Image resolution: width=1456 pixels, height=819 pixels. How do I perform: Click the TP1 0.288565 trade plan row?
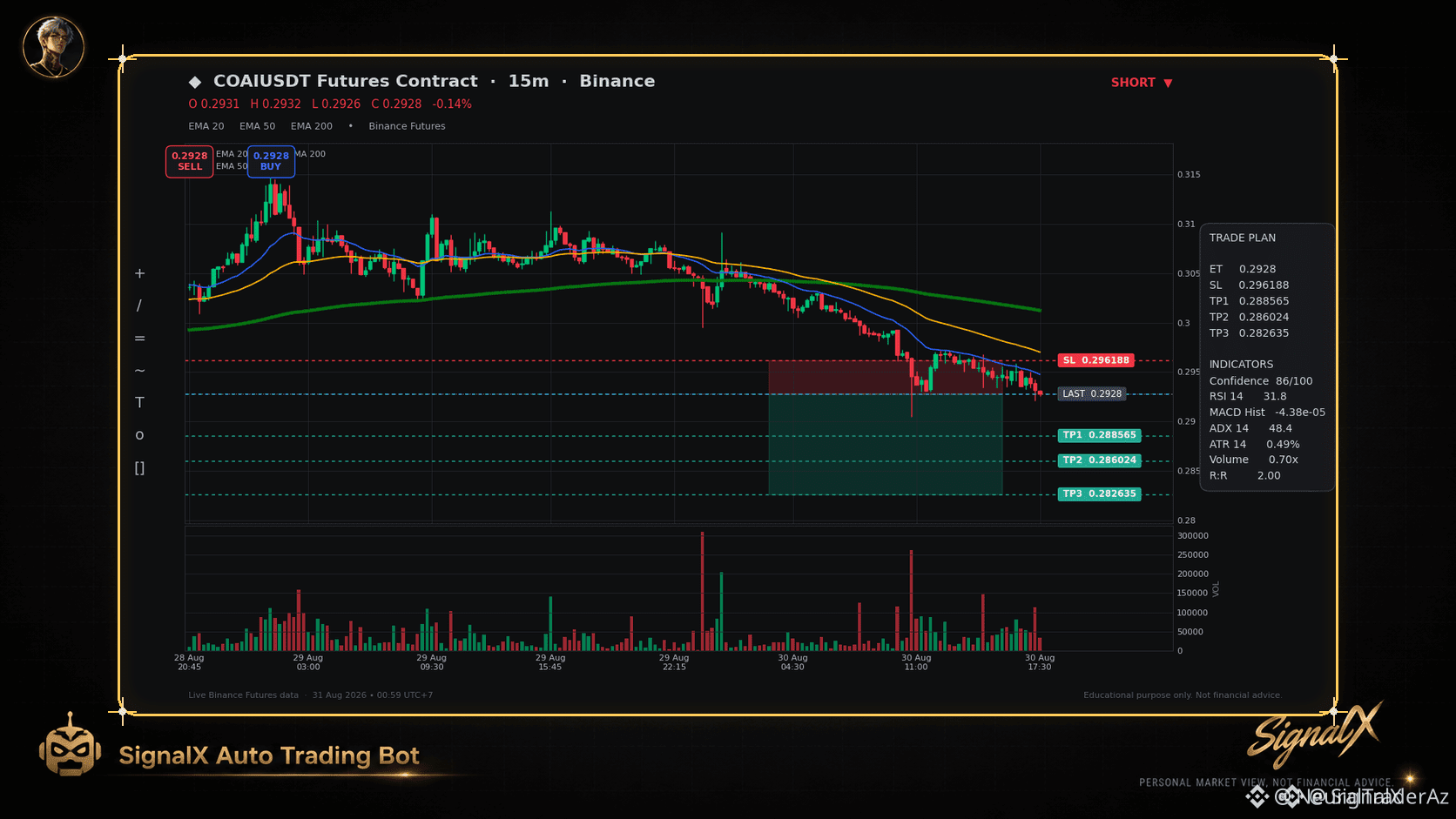coord(1249,301)
